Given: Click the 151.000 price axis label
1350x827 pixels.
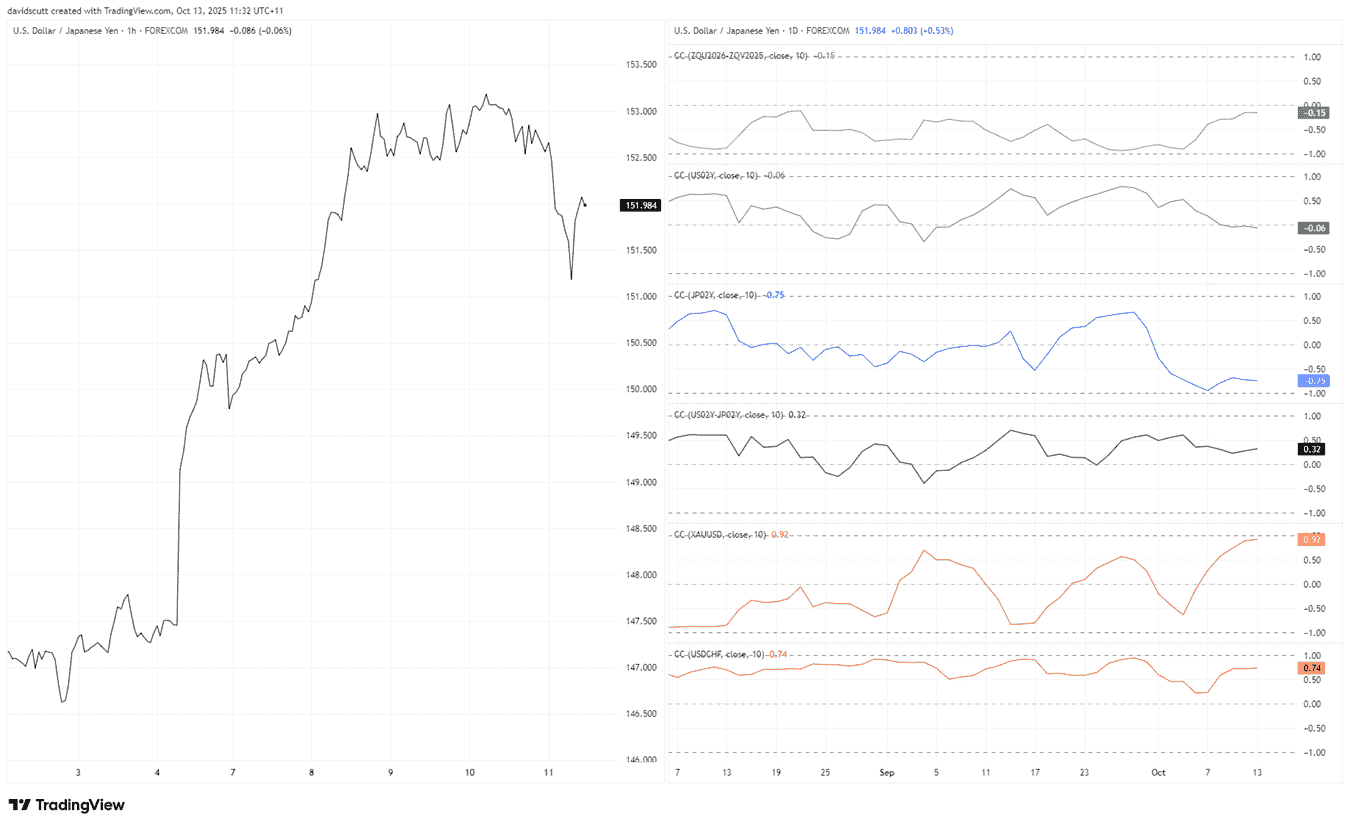Looking at the screenshot, I should pyautogui.click(x=641, y=297).
